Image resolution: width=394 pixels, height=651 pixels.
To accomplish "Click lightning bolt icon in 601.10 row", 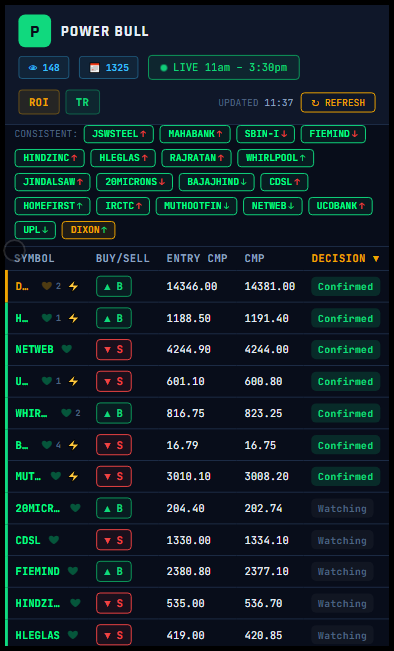I will pyautogui.click(x=73, y=381).
